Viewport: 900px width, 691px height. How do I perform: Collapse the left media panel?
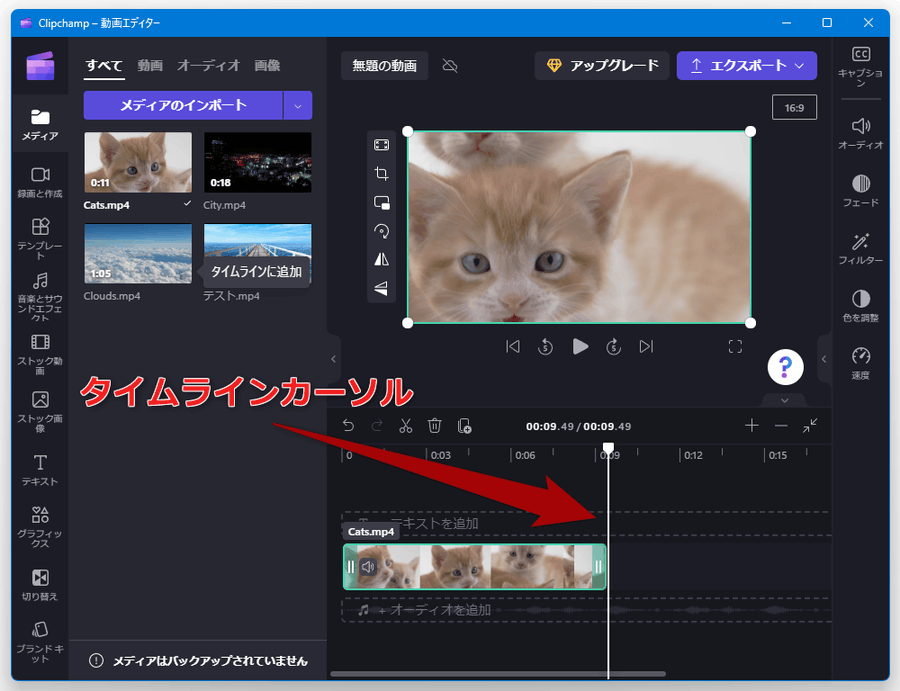coord(333,359)
